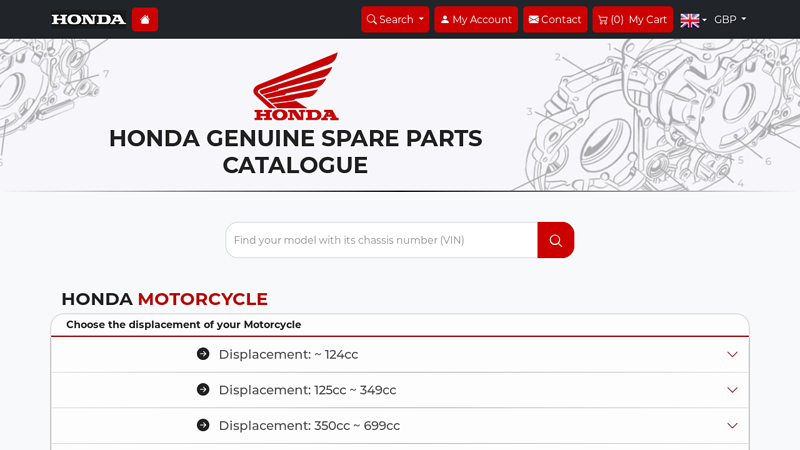800x450 pixels.
Task: Click chevron at right of 125cc ~ 349cc row
Action: click(x=732, y=390)
